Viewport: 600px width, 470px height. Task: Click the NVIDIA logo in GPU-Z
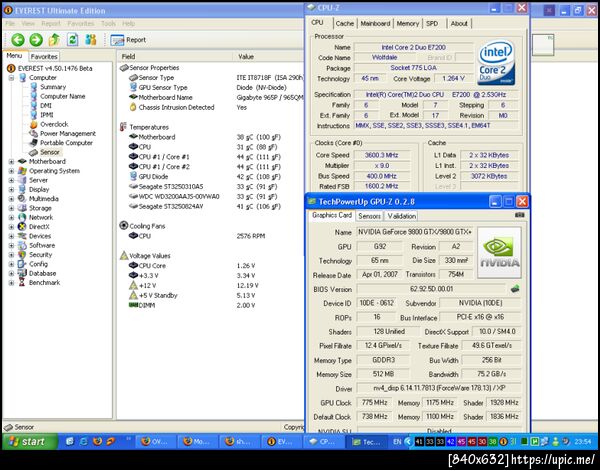[497, 250]
